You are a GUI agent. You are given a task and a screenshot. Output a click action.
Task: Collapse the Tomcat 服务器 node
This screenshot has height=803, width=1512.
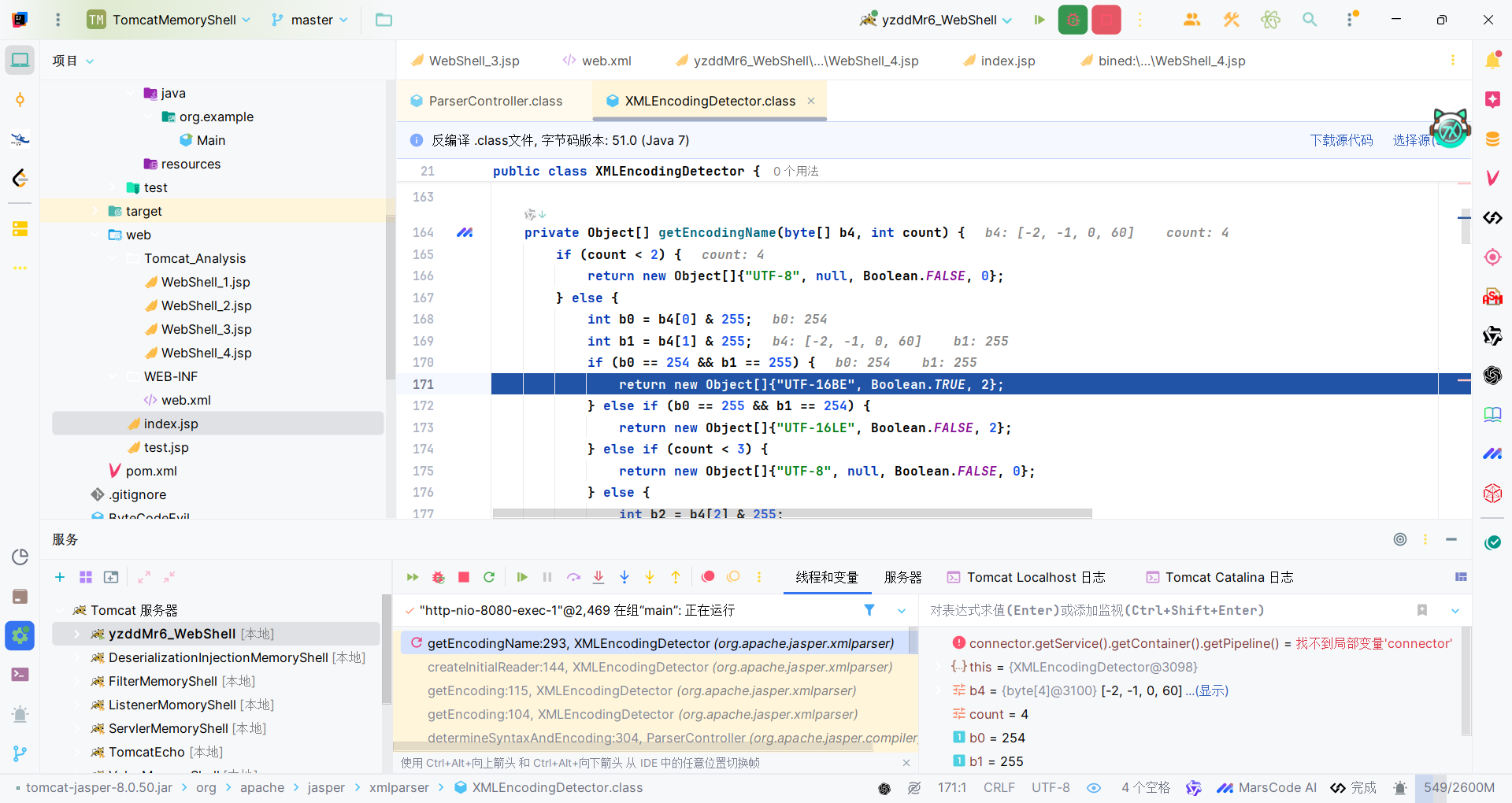pyautogui.click(x=59, y=610)
